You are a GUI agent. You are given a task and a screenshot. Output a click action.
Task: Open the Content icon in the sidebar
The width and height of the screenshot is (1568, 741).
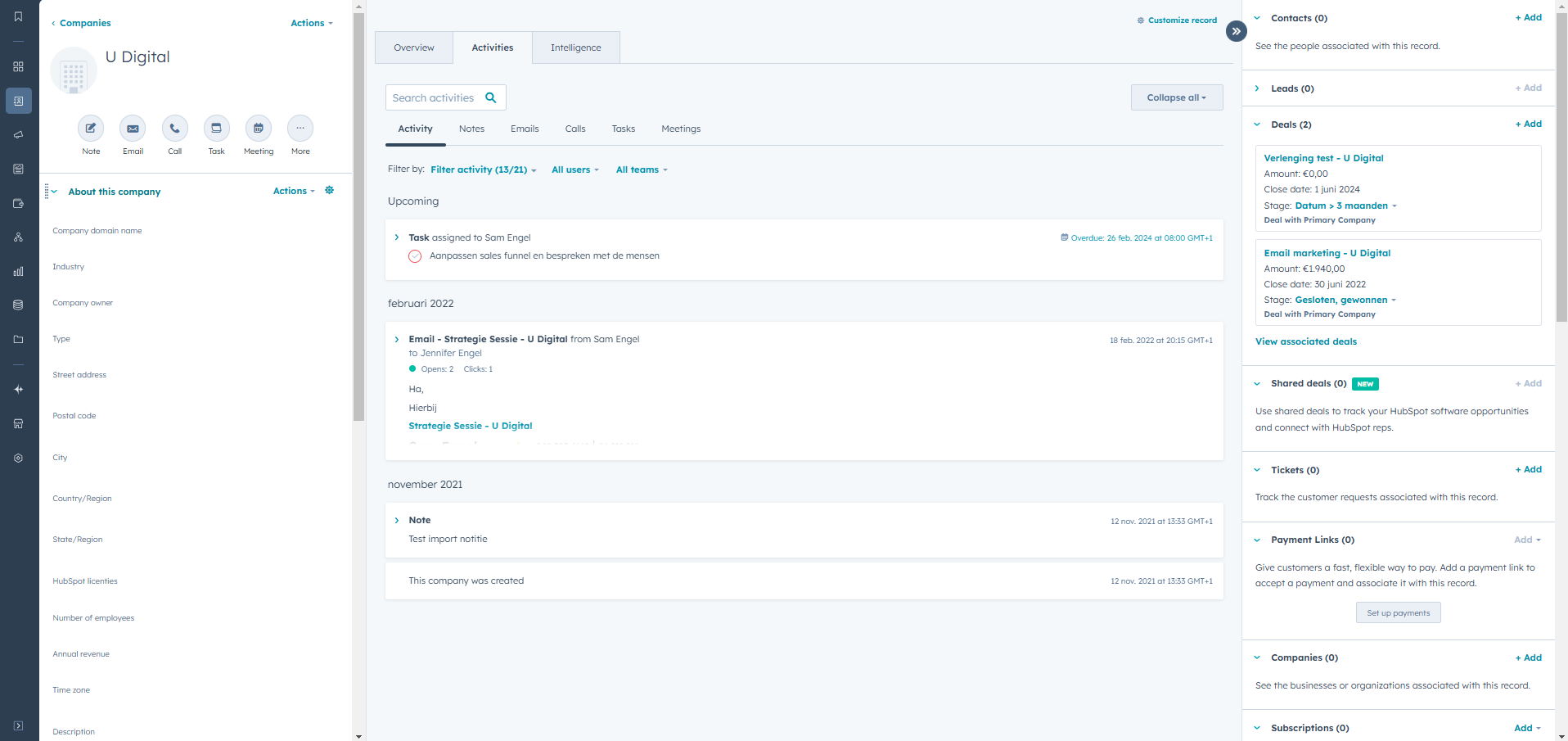18,169
